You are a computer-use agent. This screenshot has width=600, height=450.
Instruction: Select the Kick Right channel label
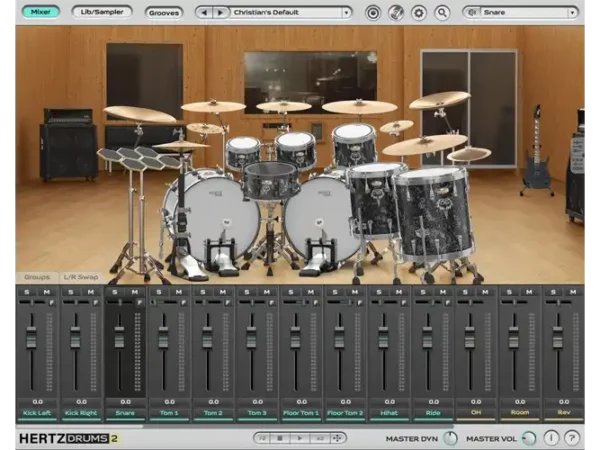click(81, 413)
